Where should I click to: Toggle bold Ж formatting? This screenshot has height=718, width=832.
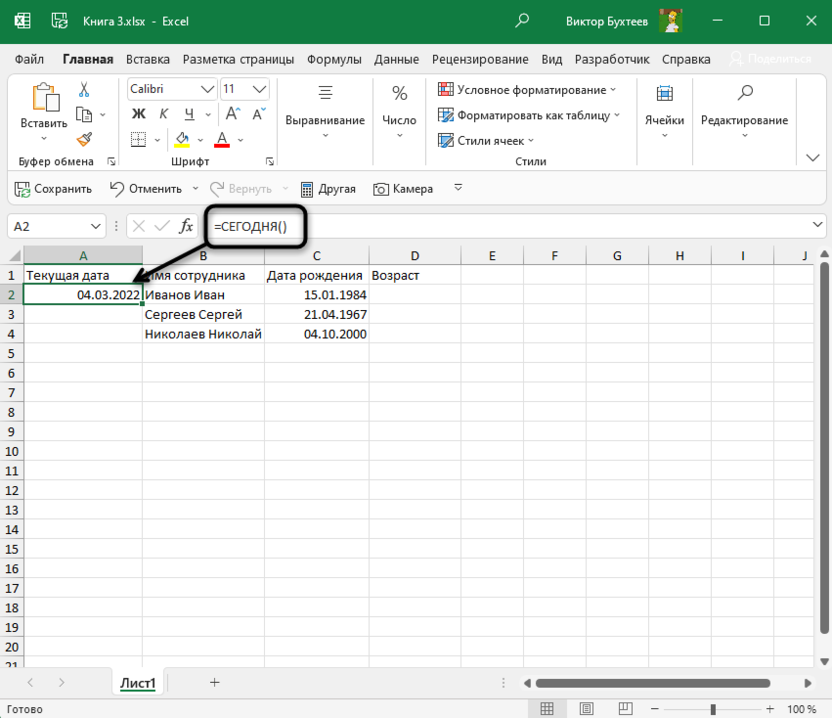(139, 114)
